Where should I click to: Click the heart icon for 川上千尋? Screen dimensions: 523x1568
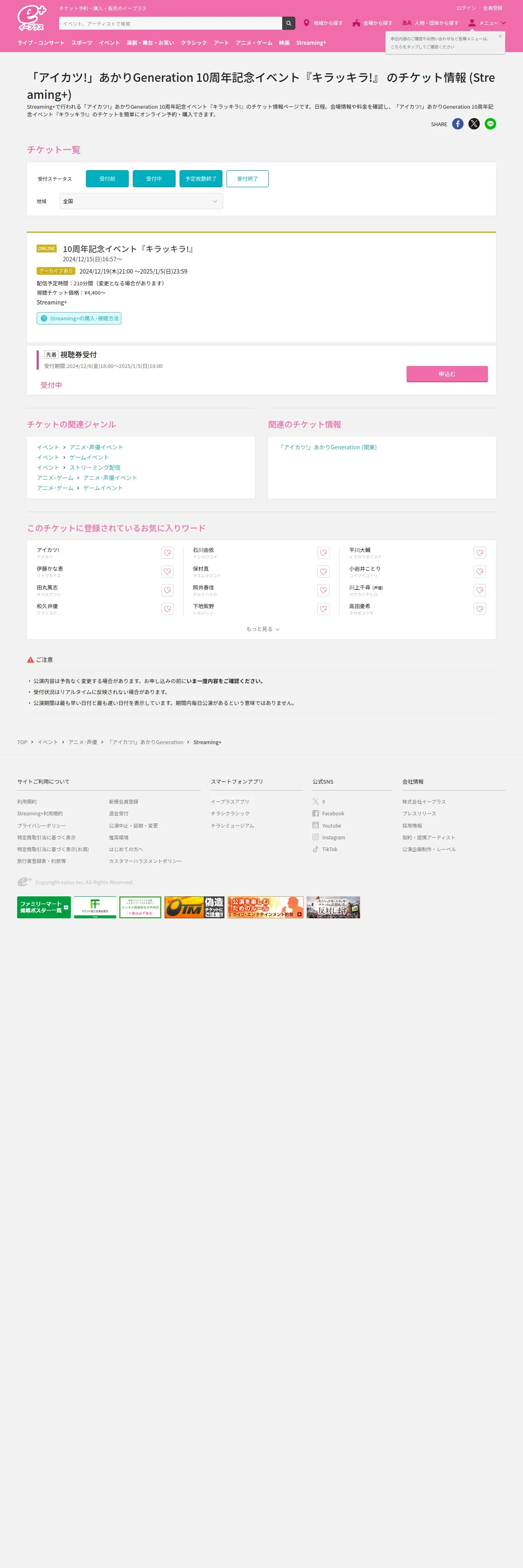(x=480, y=590)
